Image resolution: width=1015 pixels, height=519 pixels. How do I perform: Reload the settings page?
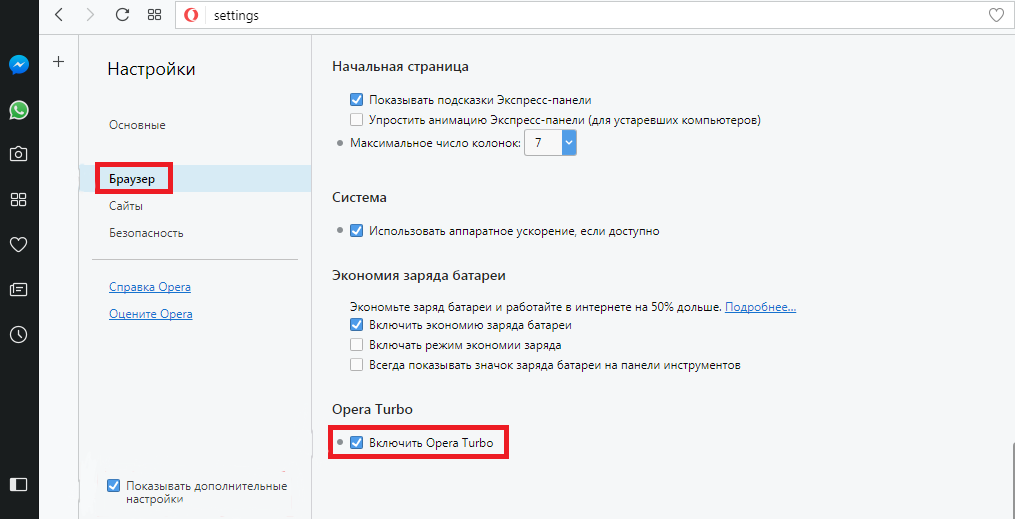point(123,15)
